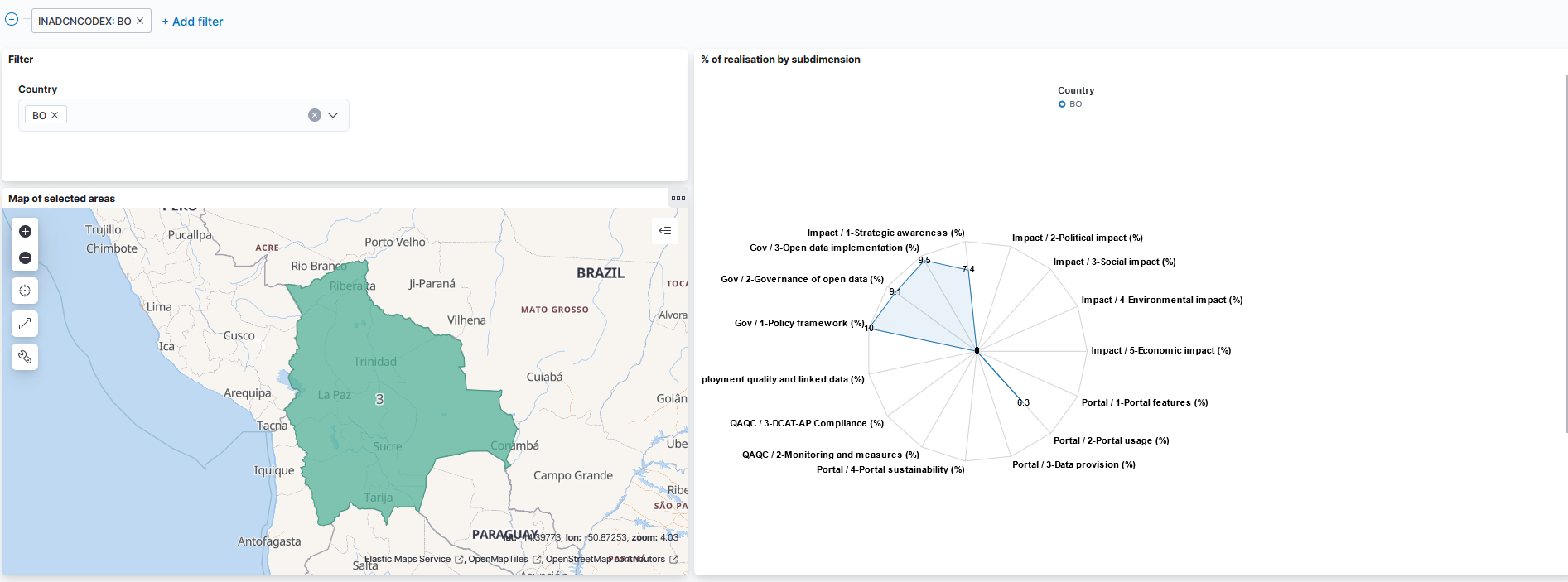Screen dimensions: 1568x582
Task: Click the INADCNCODEX: BO filter pill
Action: (84, 21)
